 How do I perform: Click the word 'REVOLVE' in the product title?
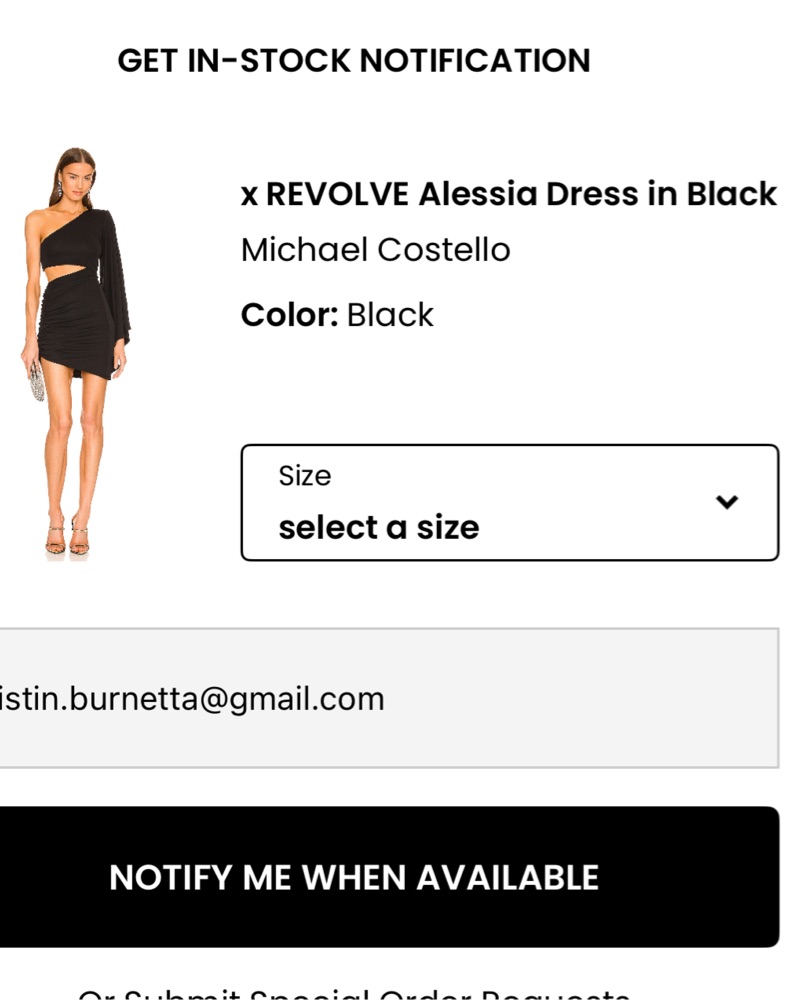337,194
